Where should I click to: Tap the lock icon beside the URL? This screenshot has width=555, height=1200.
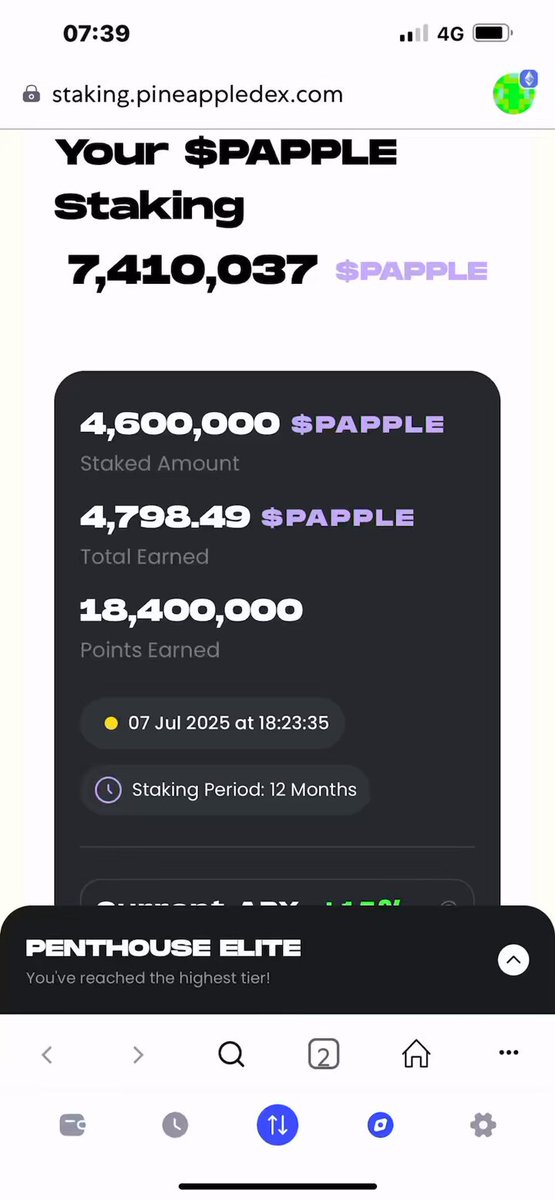tap(32, 95)
